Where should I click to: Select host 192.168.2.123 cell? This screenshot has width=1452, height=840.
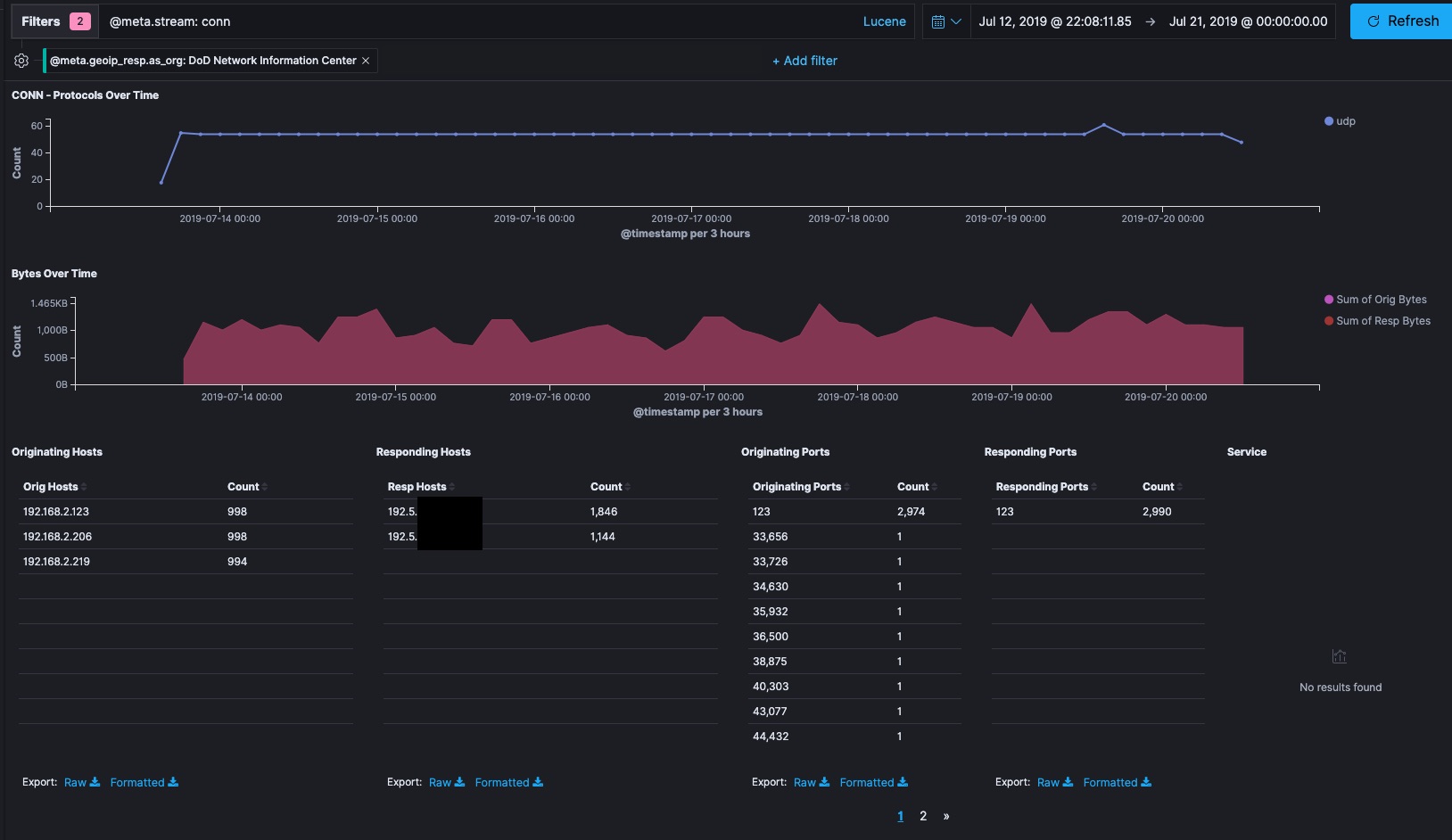tap(56, 512)
